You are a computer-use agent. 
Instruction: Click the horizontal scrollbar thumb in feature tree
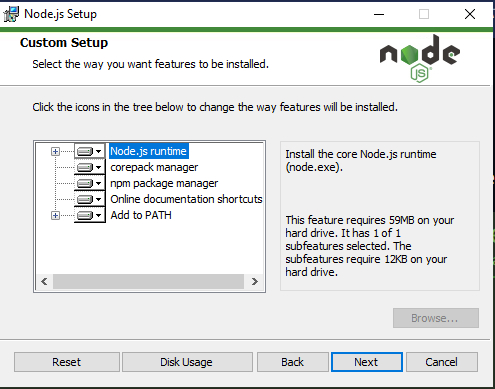[148, 282]
